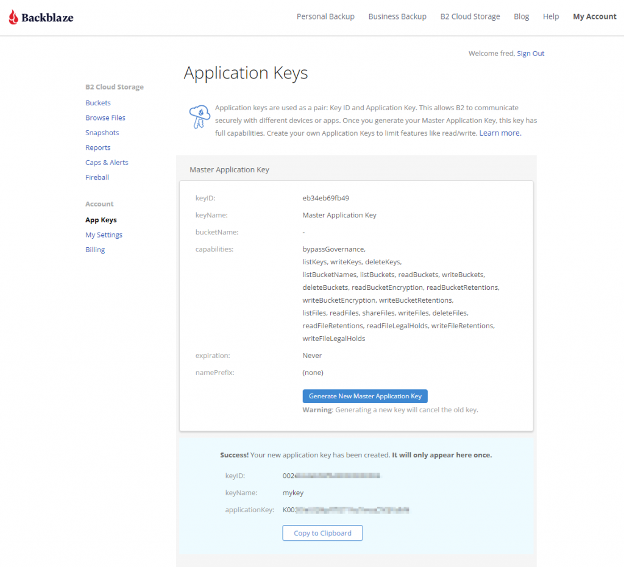
Task: Click the Success! message text
Action: [356, 455]
